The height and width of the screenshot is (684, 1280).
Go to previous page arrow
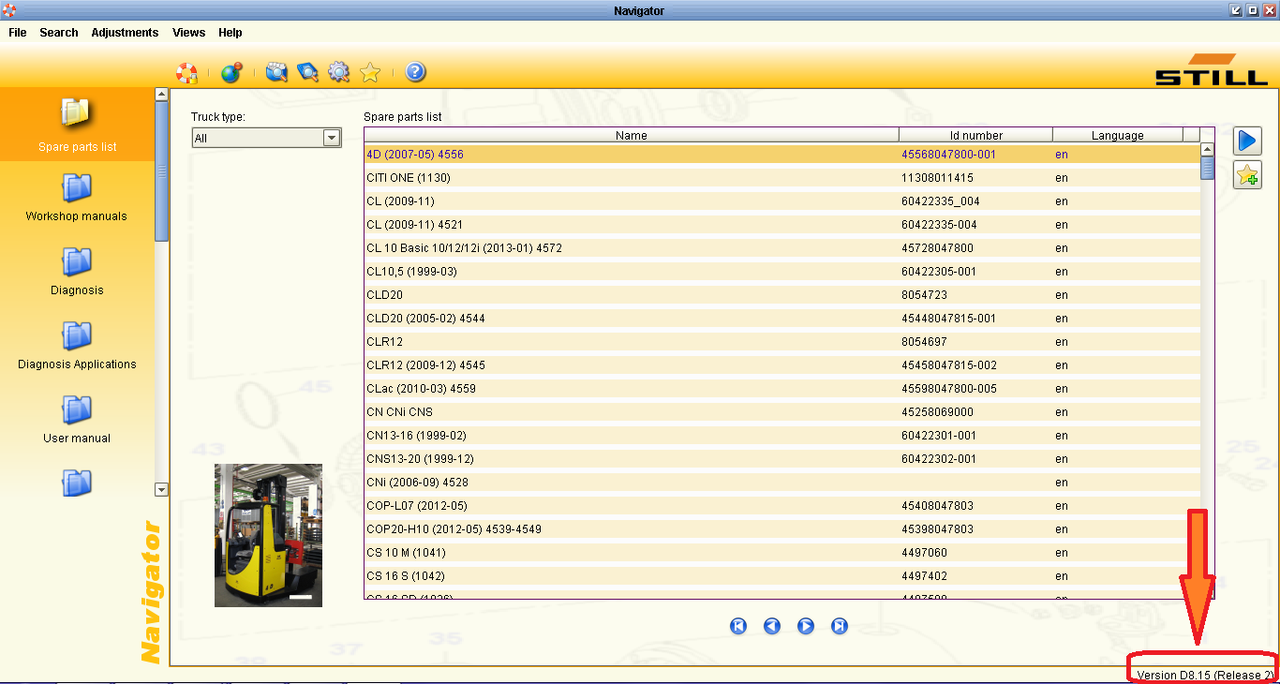772,626
